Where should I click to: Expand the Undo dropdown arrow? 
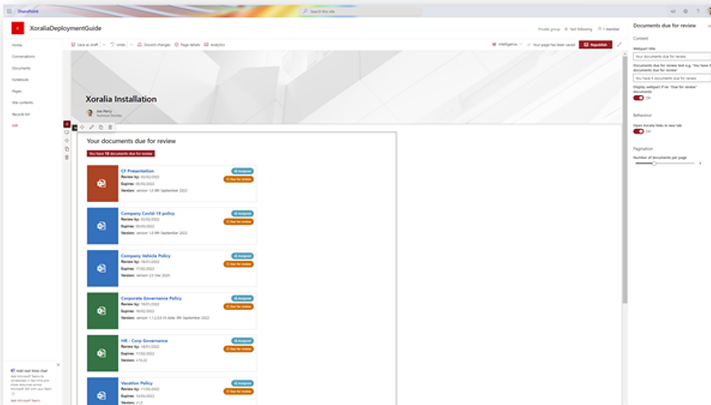(131, 45)
